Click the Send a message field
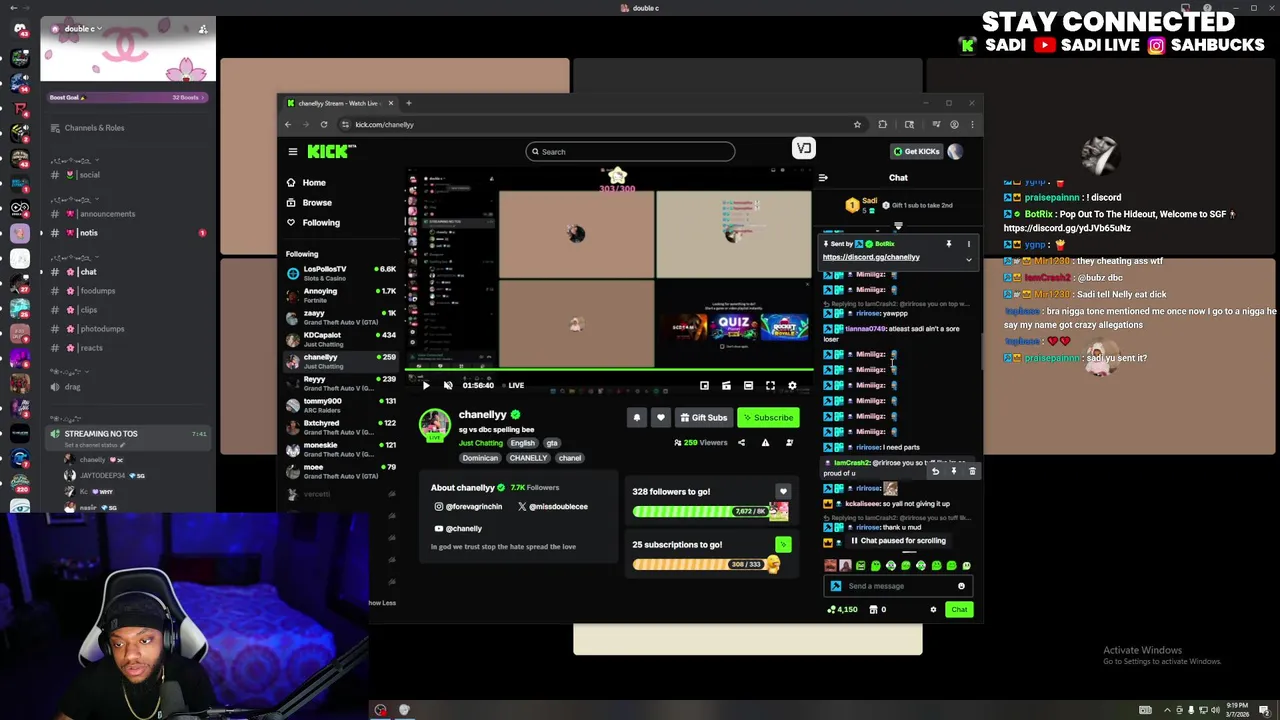Image resolution: width=1280 pixels, height=720 pixels. tap(896, 587)
